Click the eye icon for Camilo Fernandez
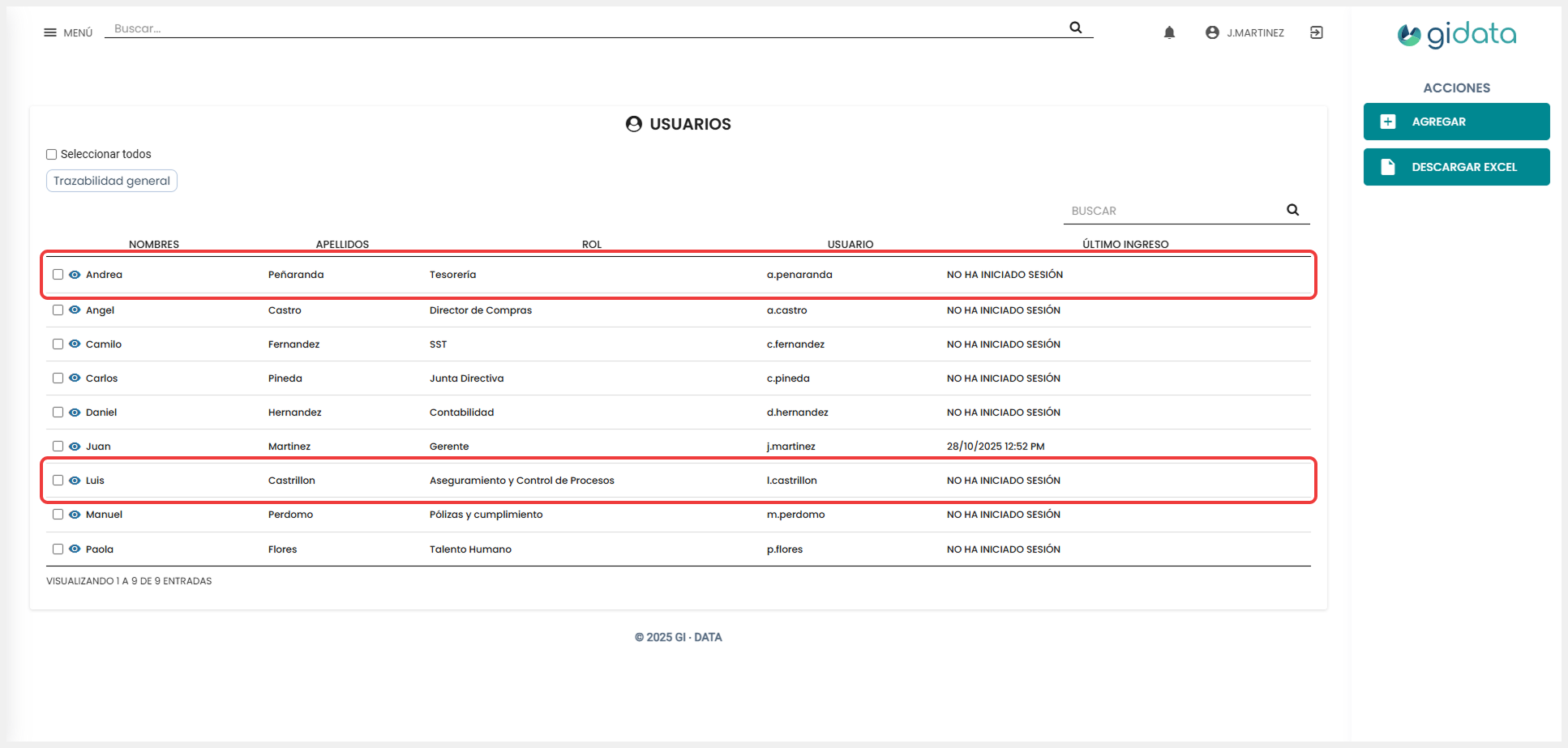Screen dimensions: 1568x748 click(x=75, y=344)
